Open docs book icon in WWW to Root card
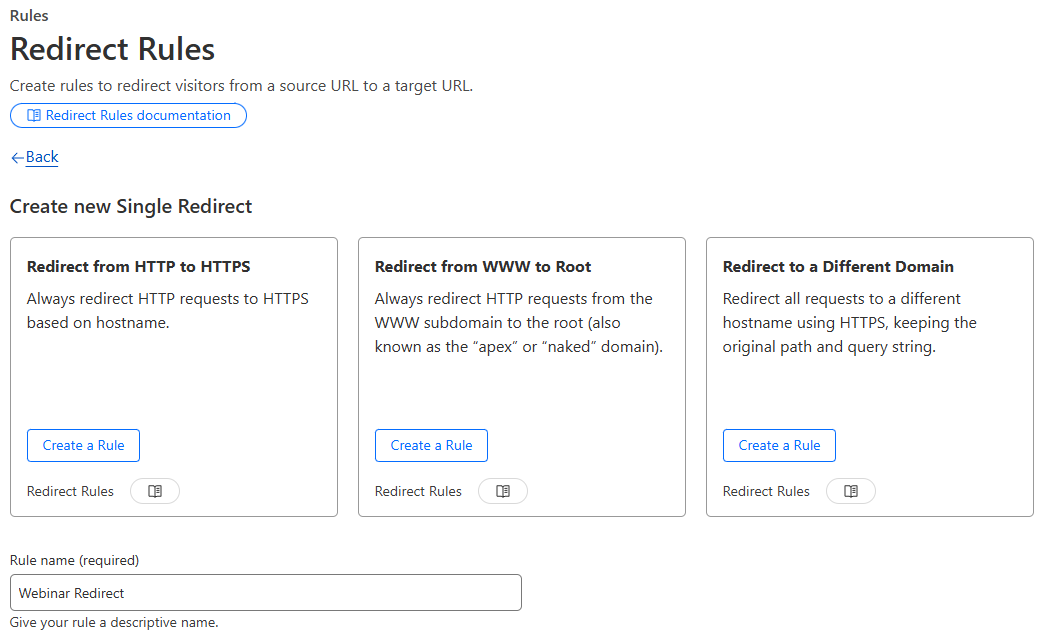This screenshot has height=638, width=1044. tap(503, 491)
